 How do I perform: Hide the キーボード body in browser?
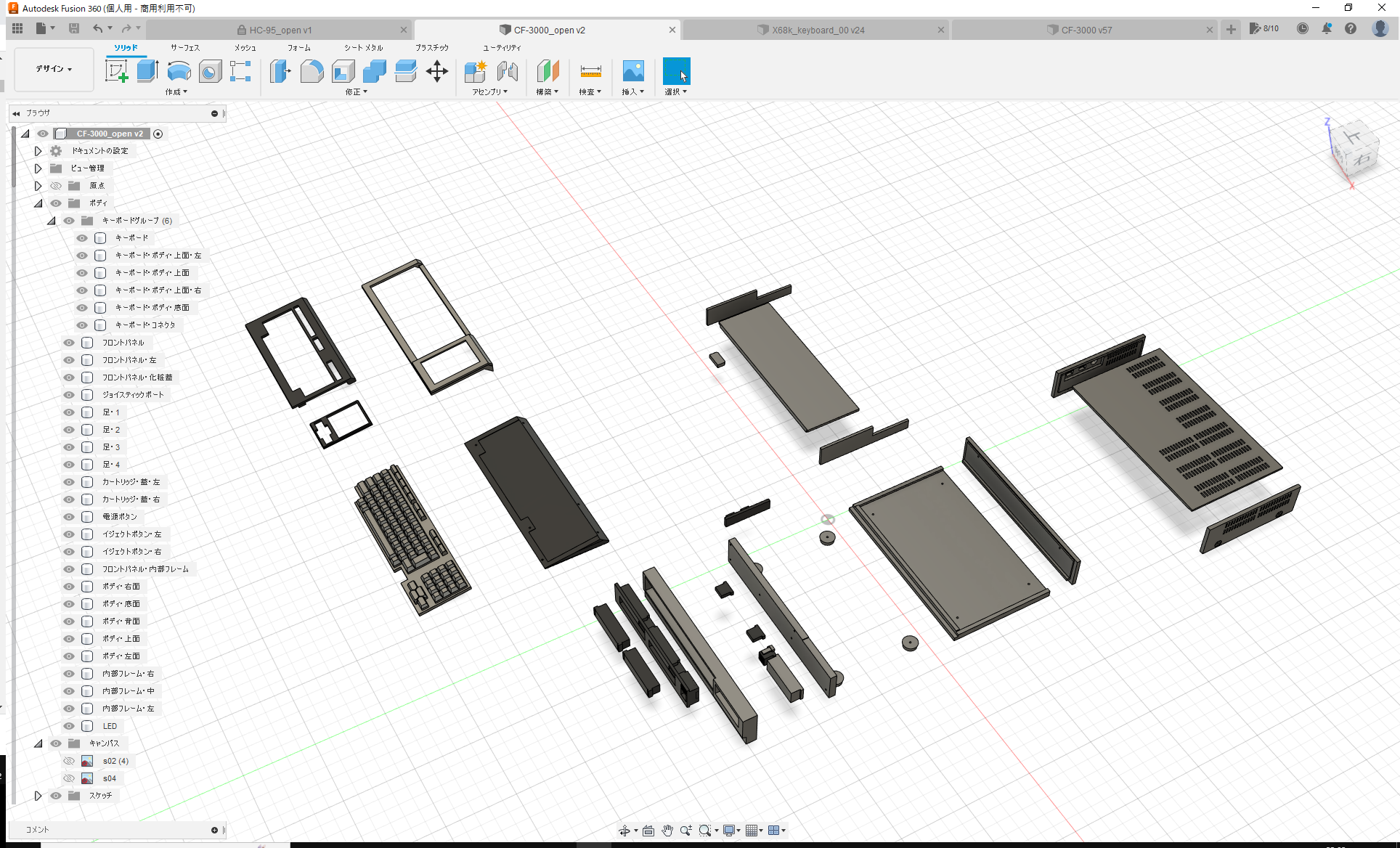pos(81,238)
